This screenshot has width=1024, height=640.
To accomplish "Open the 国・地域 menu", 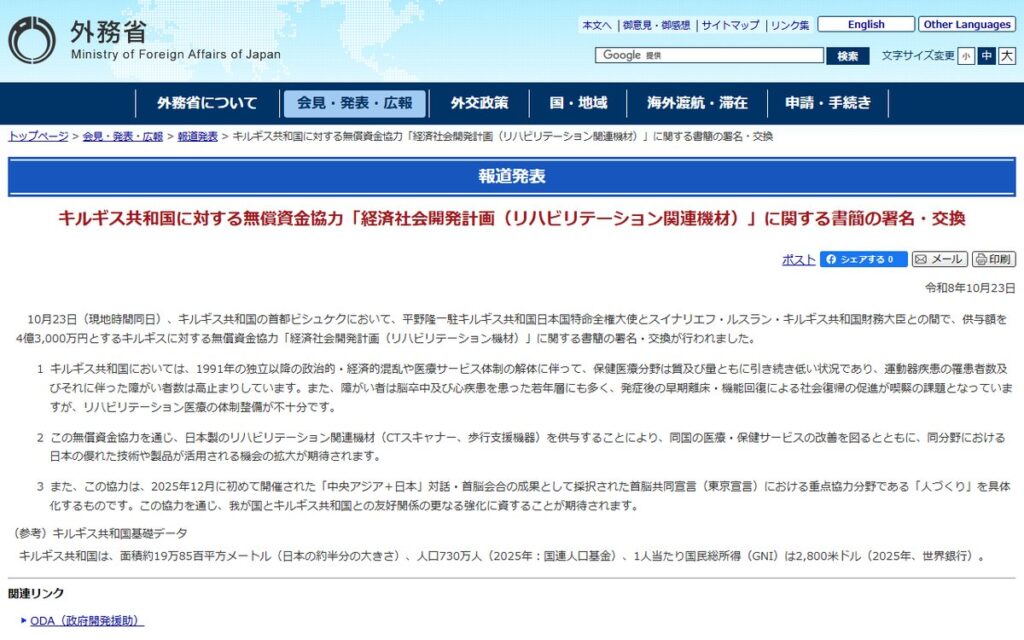I will tap(578, 103).
